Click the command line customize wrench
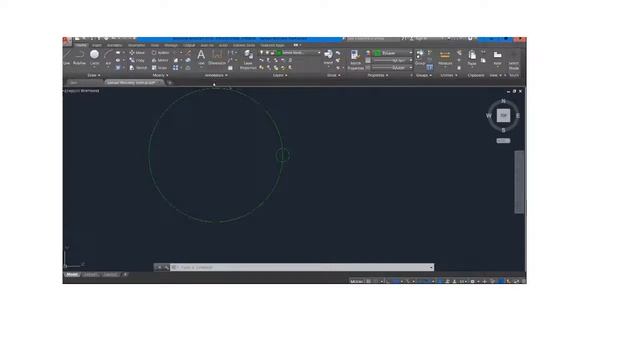Image resolution: width=640 pixels, height=360 pixels. pos(166,267)
